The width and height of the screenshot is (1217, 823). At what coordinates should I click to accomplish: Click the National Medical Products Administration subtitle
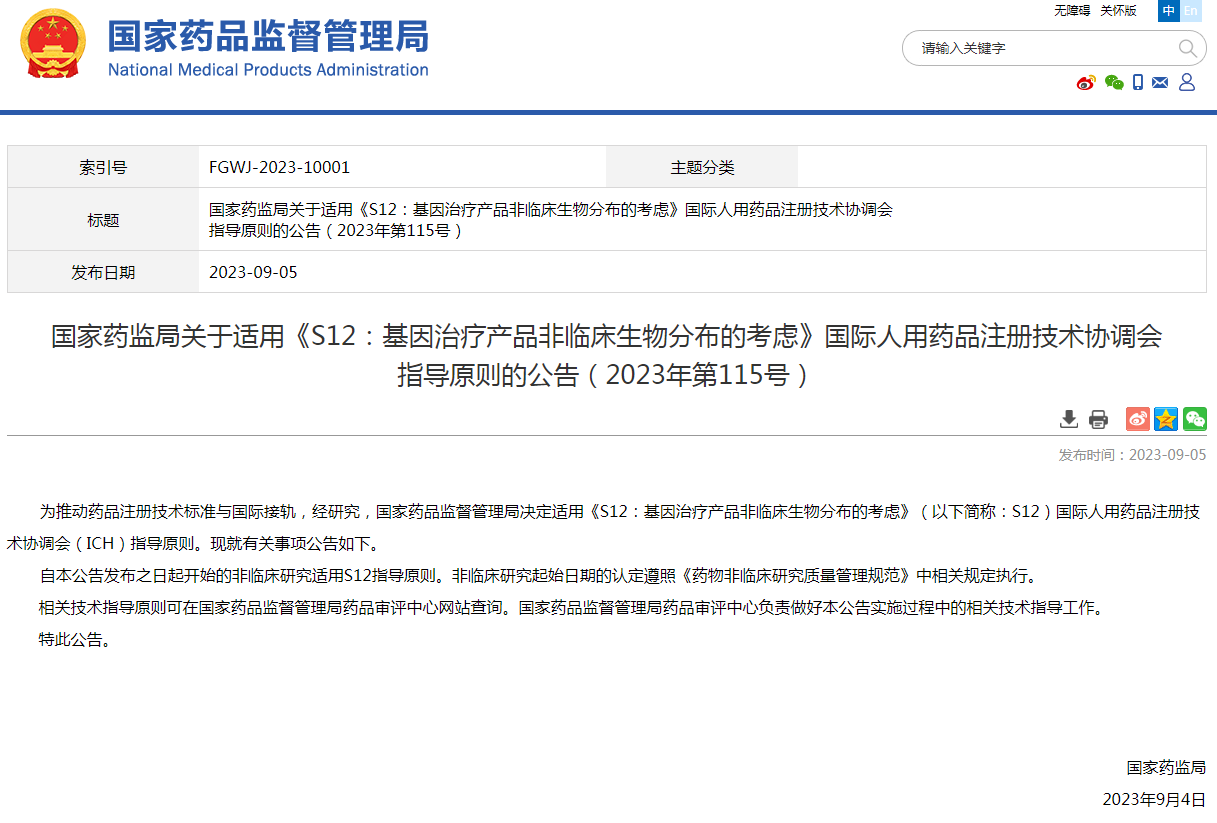pyautogui.click(x=268, y=70)
